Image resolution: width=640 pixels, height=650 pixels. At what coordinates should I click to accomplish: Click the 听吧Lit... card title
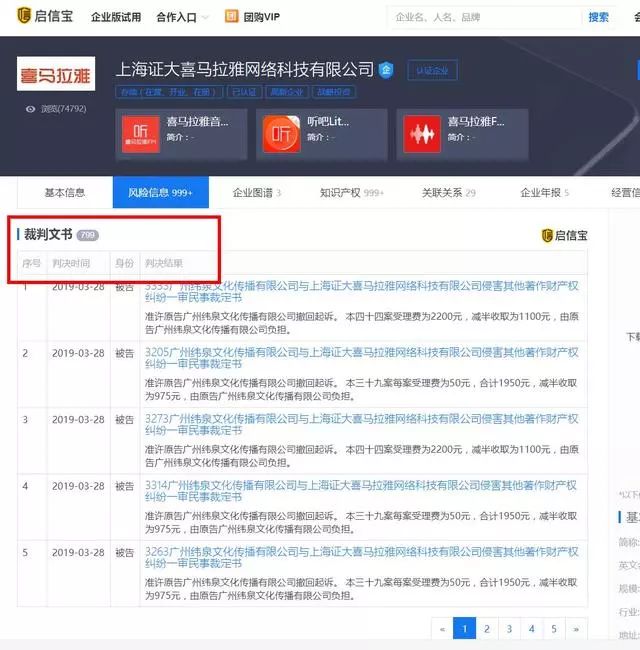click(x=328, y=122)
